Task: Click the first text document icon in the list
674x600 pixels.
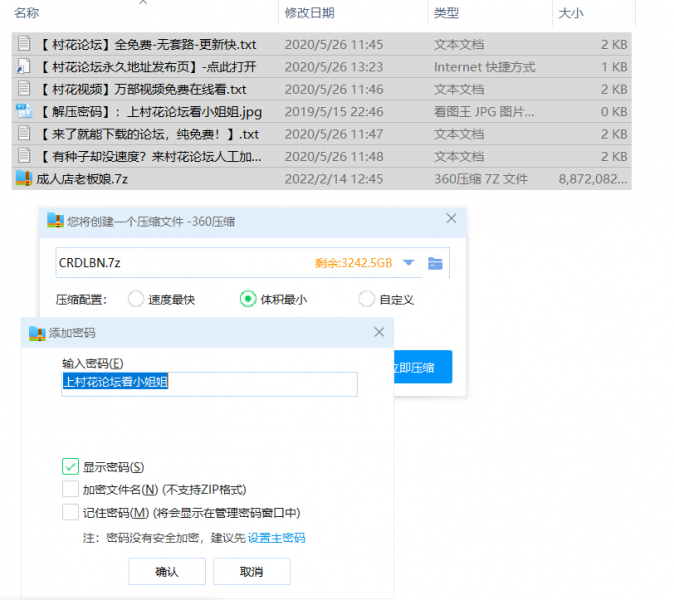Action: pos(23,45)
